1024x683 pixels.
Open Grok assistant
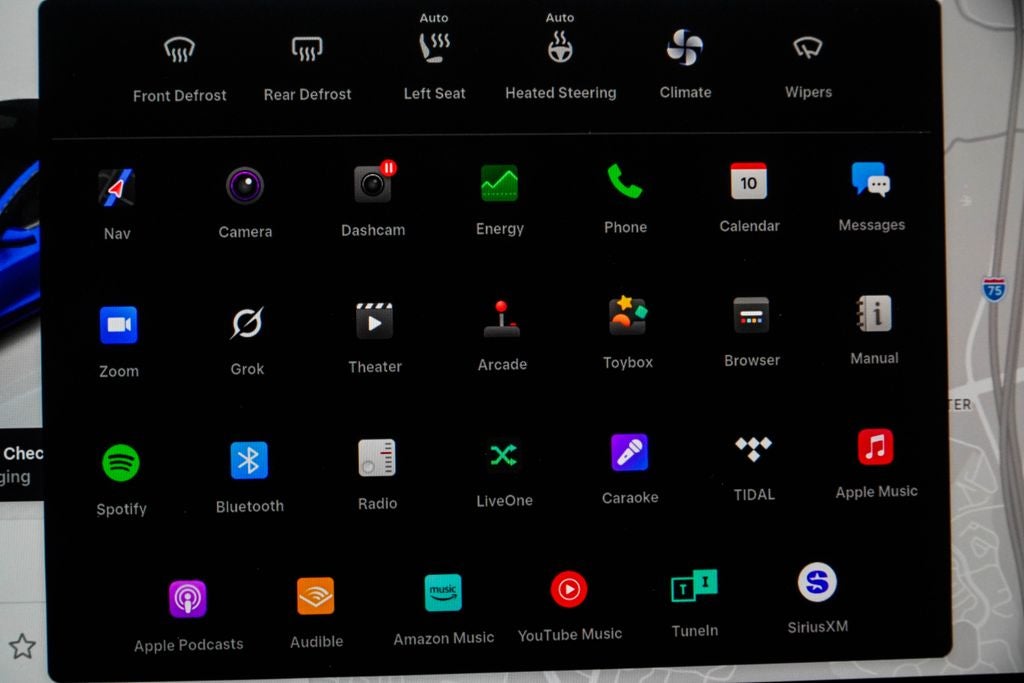(x=247, y=324)
